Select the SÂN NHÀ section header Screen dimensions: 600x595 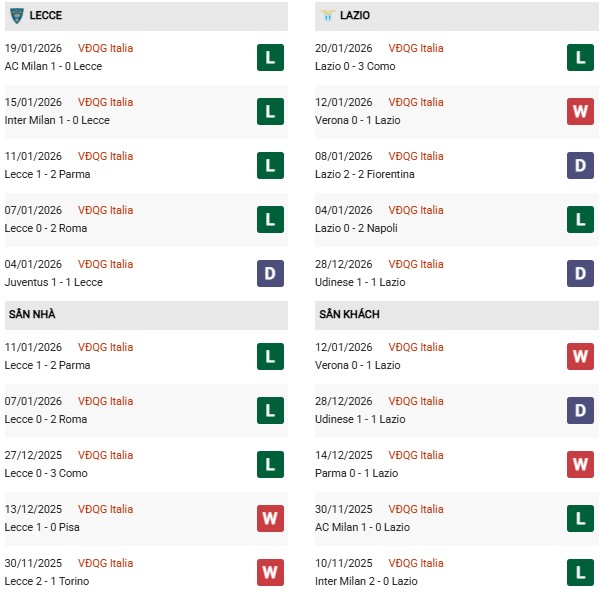(32, 314)
